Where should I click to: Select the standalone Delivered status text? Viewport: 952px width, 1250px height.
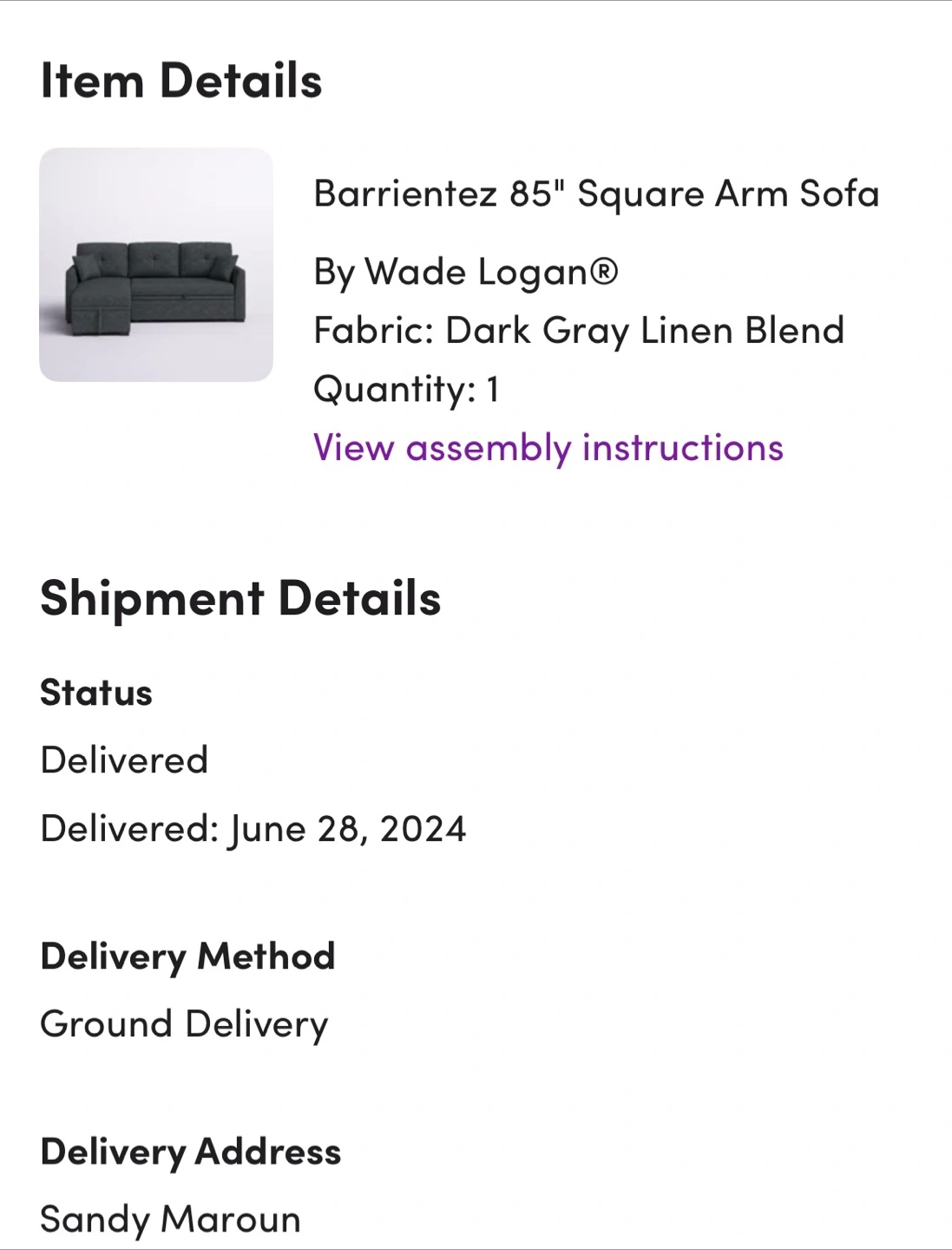click(x=124, y=760)
